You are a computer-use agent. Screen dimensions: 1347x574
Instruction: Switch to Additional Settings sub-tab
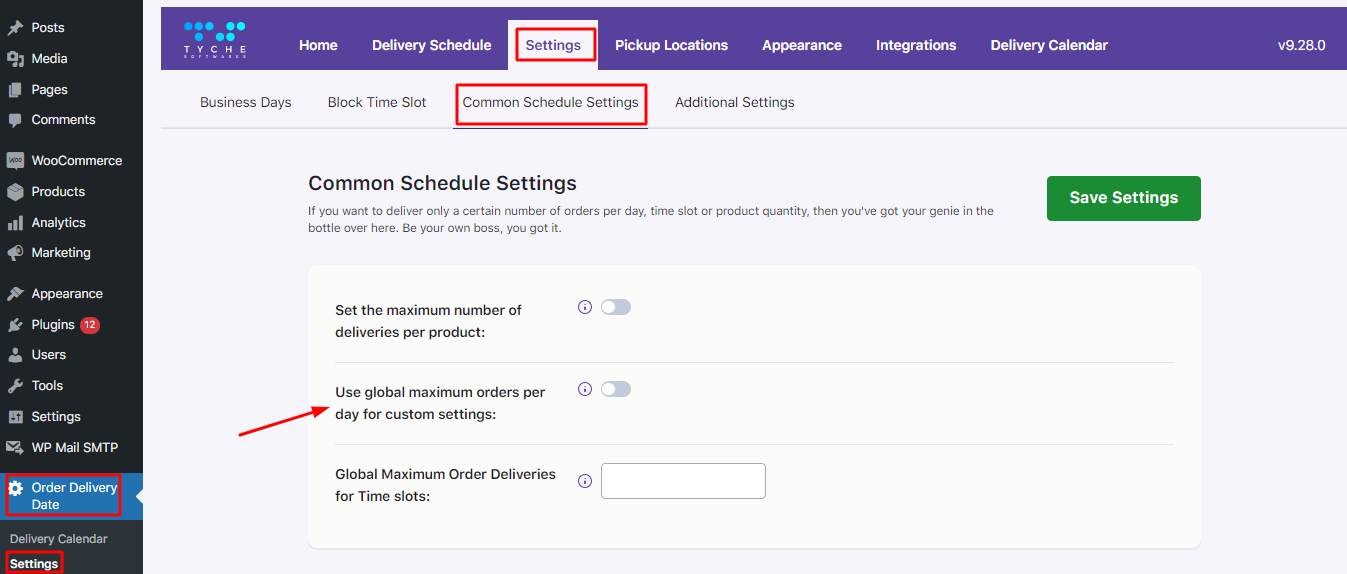(734, 102)
